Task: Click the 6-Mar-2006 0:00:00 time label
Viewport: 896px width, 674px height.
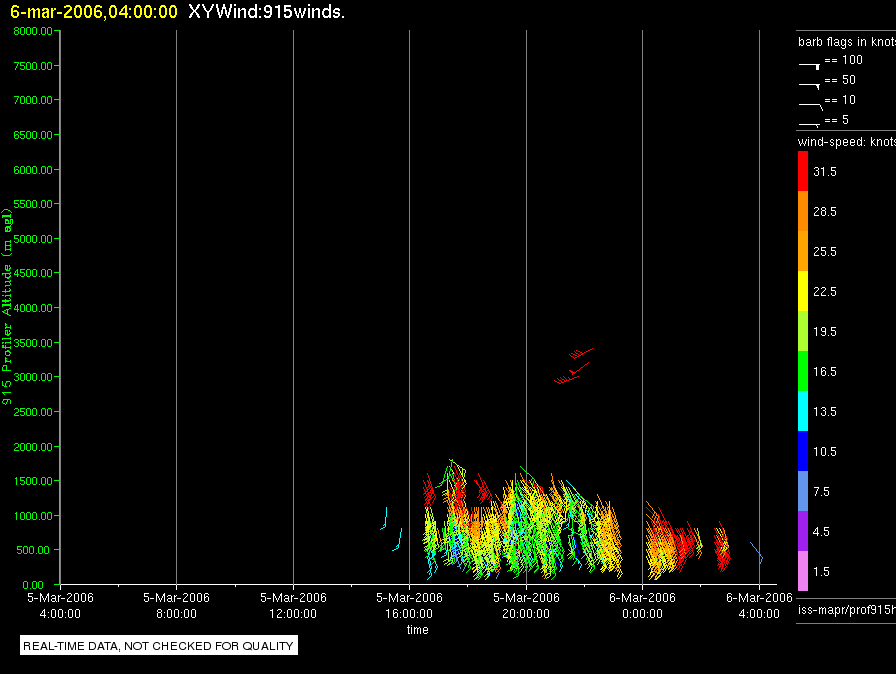Action: 642,605
